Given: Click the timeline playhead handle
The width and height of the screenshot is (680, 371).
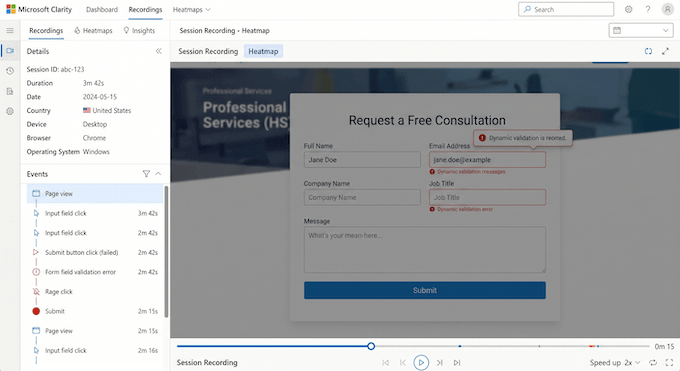Looking at the screenshot, I should pyautogui.click(x=371, y=346).
